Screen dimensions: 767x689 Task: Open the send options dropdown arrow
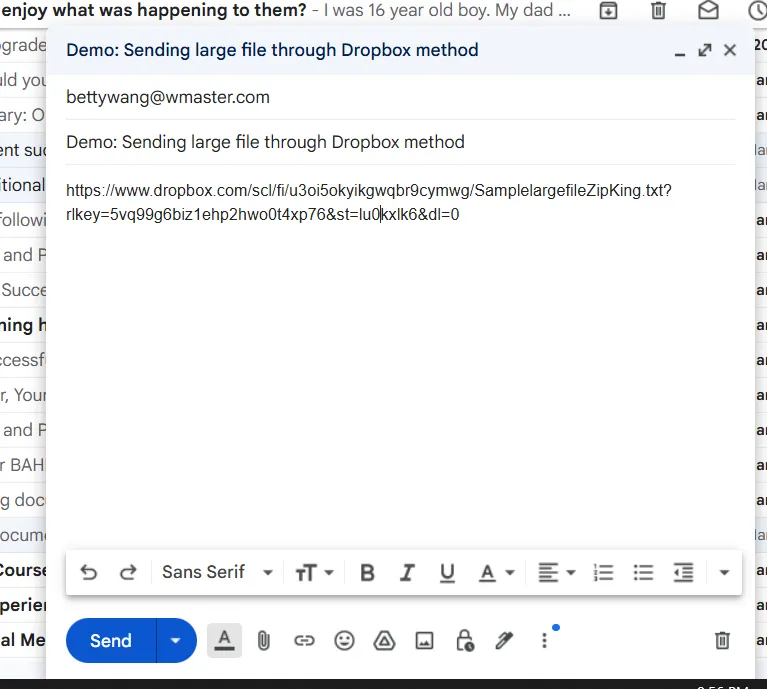pyautogui.click(x=176, y=641)
